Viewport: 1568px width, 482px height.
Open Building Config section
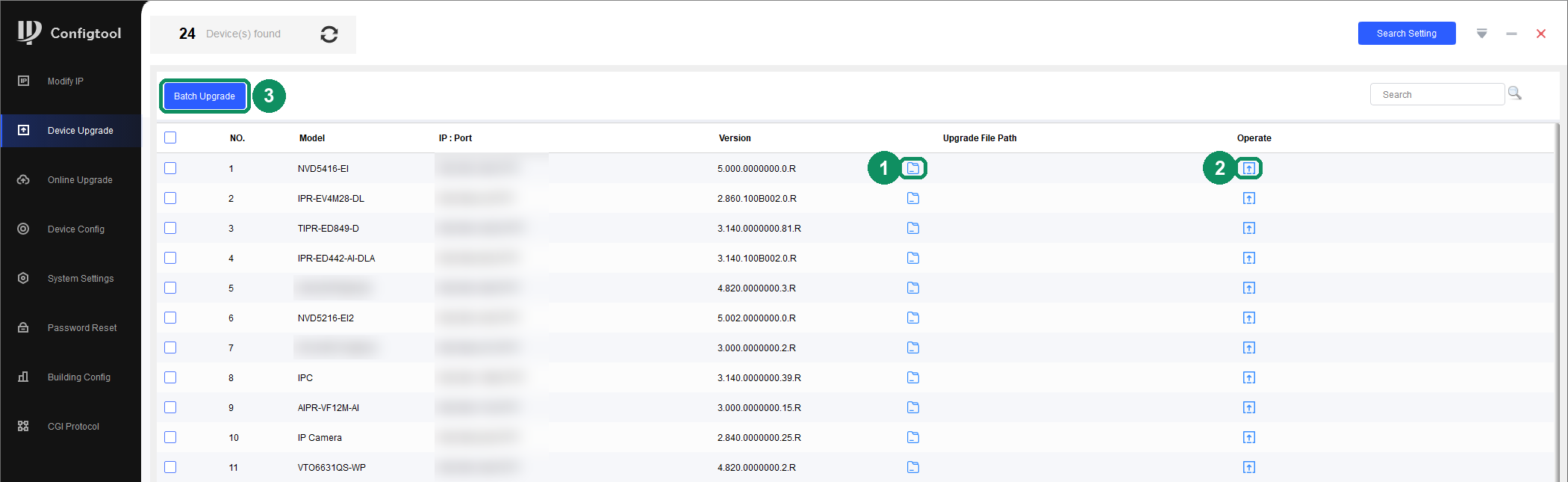coord(71,377)
